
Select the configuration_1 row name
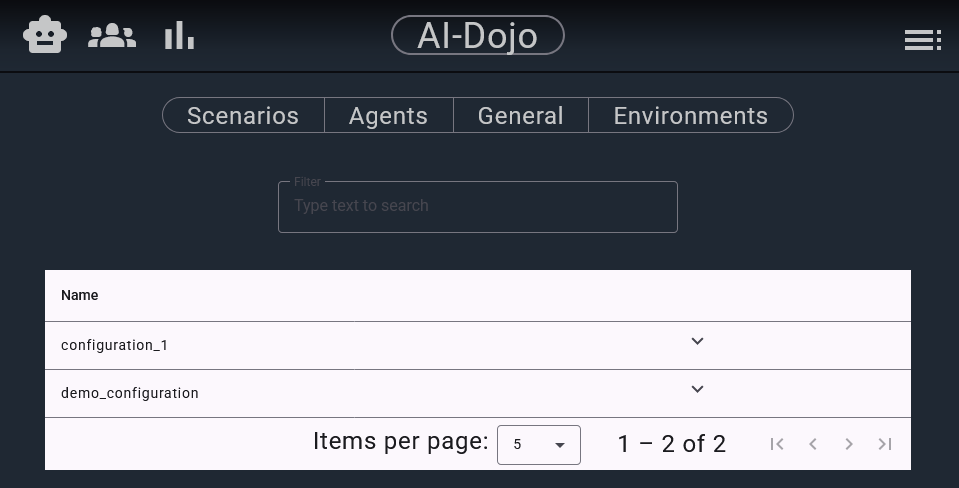[x=115, y=345]
